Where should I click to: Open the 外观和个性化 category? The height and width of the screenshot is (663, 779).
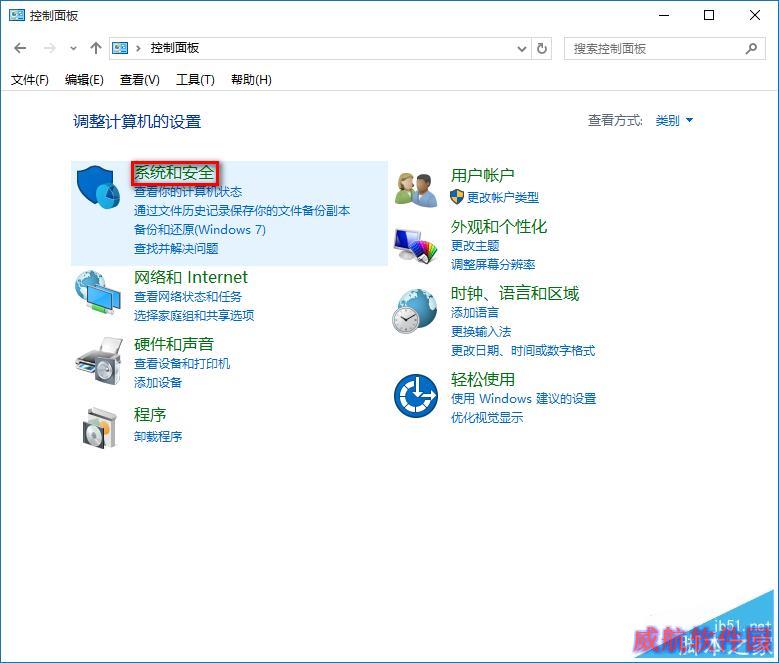pos(499,227)
